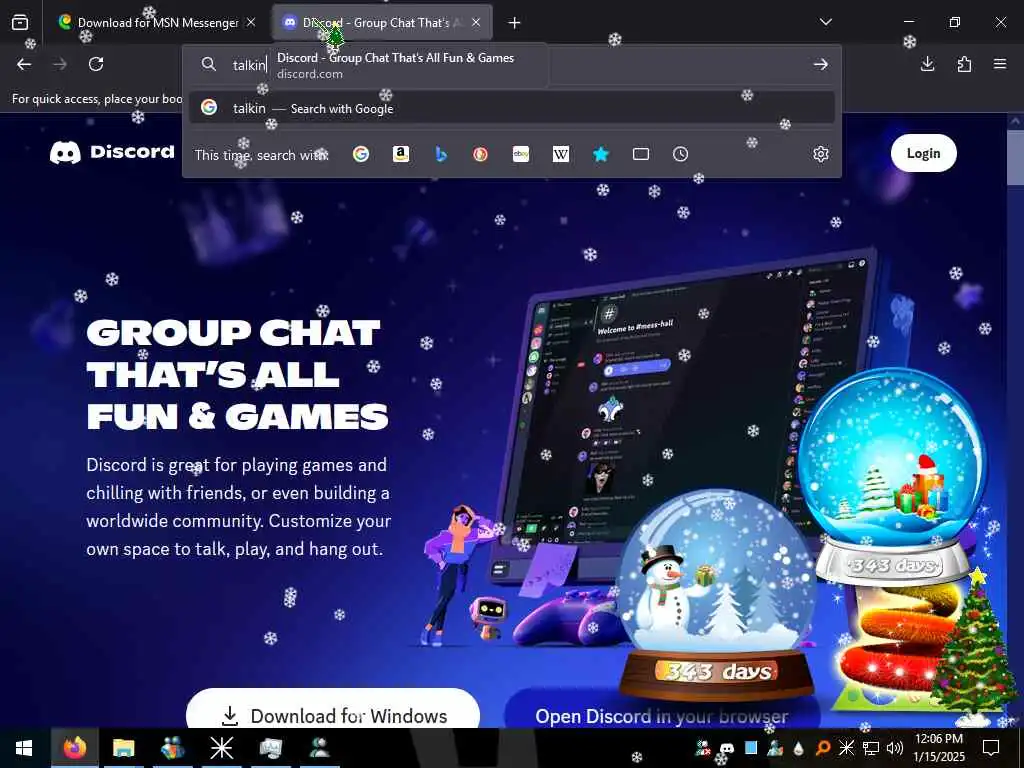Screen dimensions: 1024x768
Task: Click Open Discord in your browser
Action: coord(662,711)
